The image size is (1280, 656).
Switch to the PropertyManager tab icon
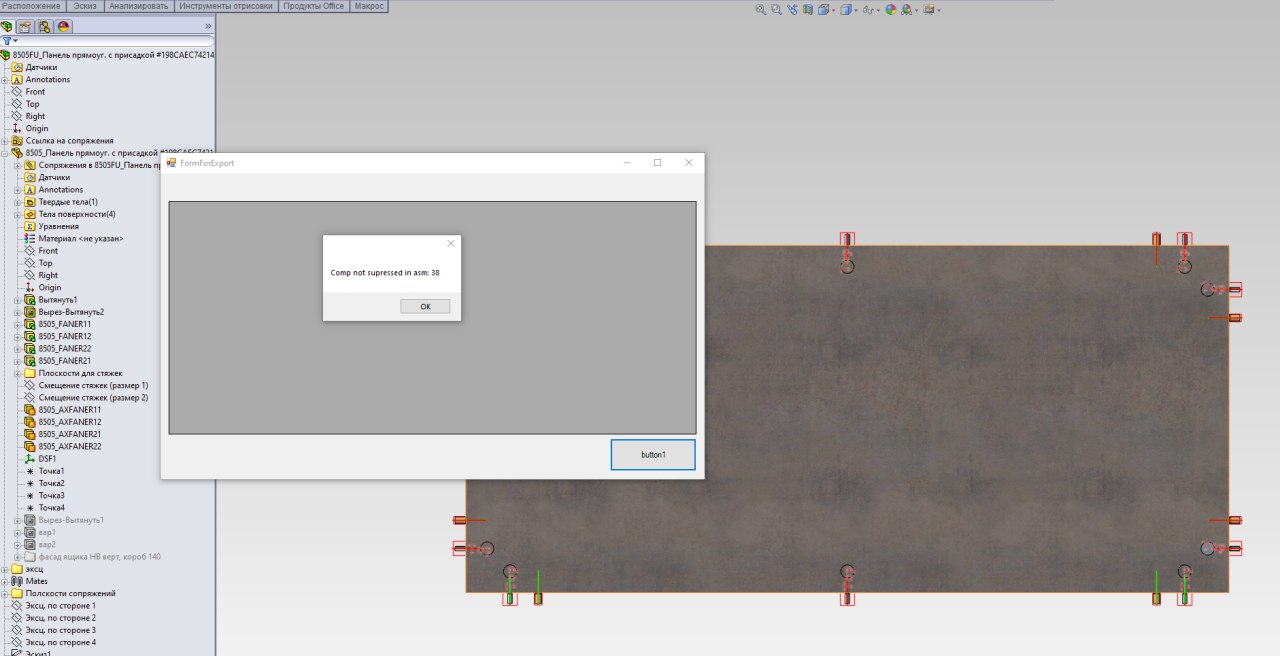pyautogui.click(x=25, y=26)
